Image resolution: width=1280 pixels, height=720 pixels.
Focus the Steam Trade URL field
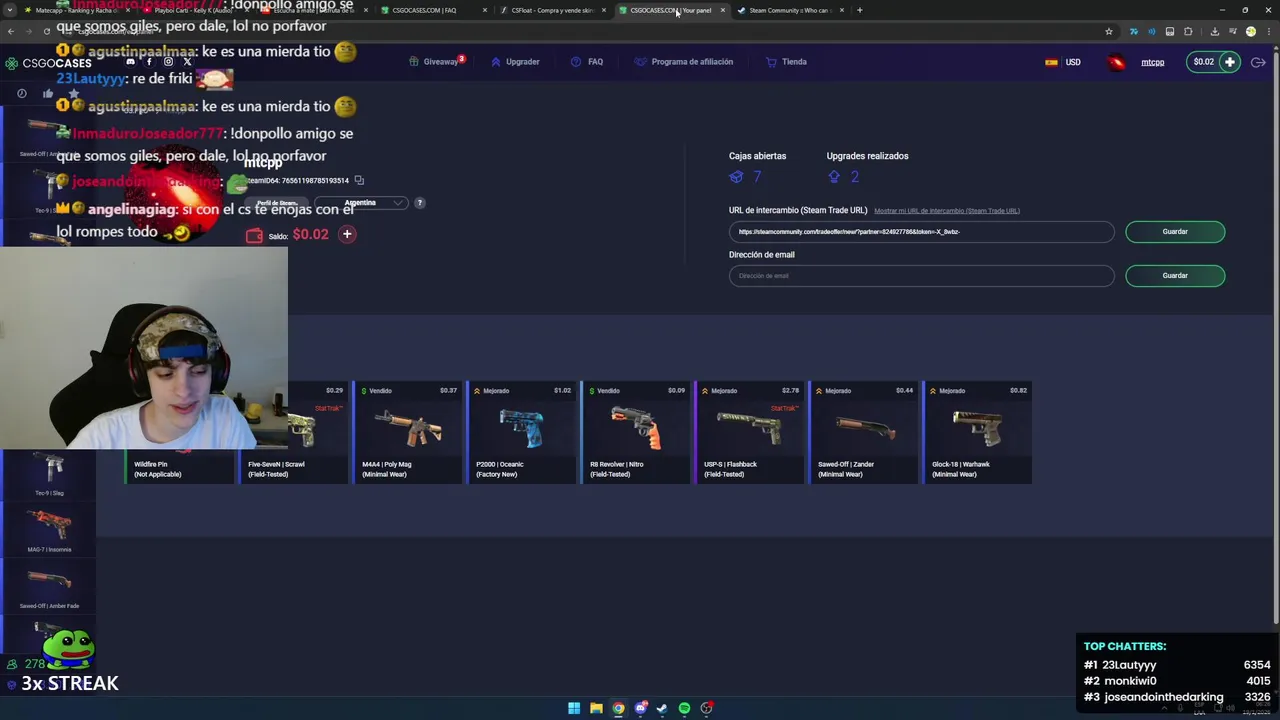[x=921, y=232]
